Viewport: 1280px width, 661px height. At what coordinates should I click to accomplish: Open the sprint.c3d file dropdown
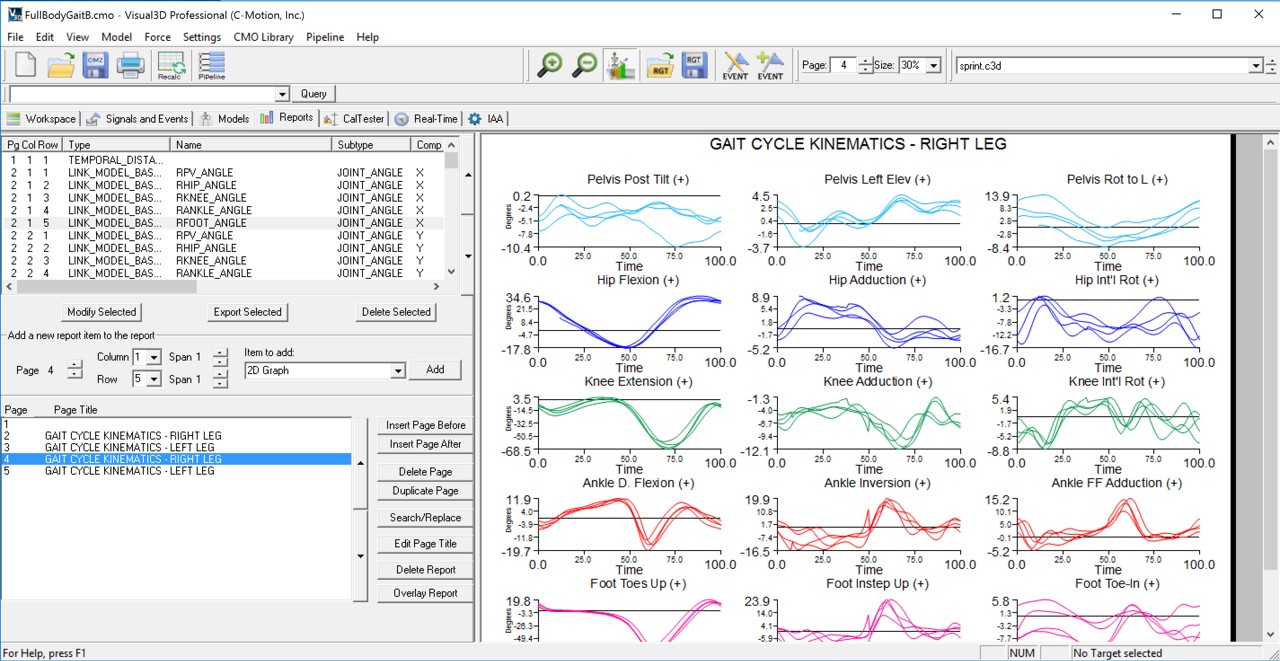pyautogui.click(x=1256, y=65)
